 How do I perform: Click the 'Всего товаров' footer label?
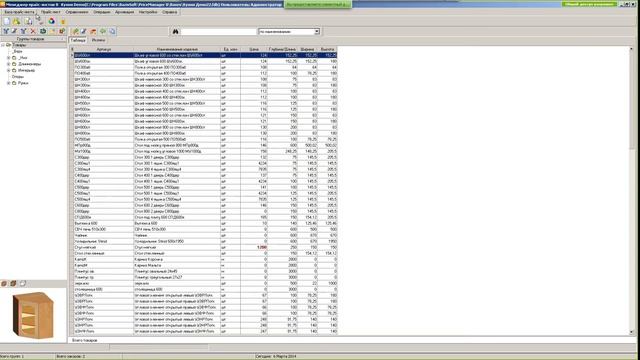(85, 340)
